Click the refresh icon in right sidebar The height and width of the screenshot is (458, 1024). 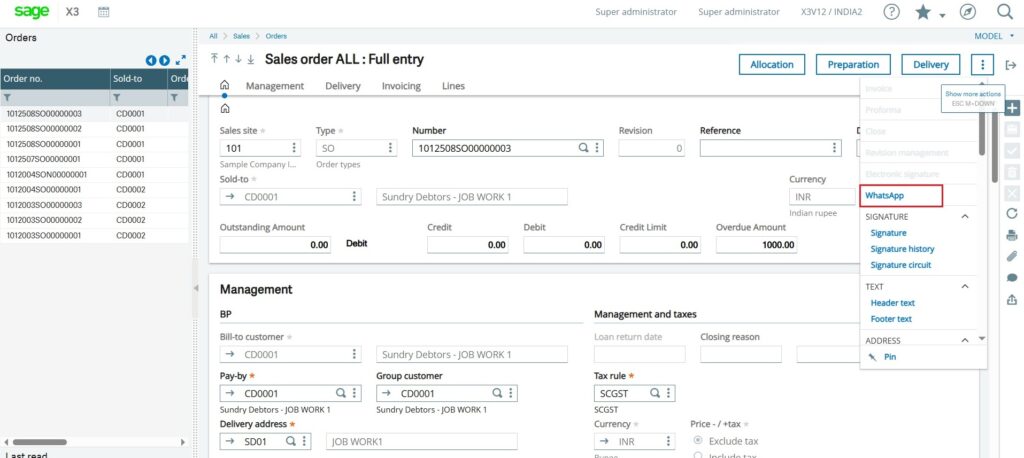click(1012, 213)
